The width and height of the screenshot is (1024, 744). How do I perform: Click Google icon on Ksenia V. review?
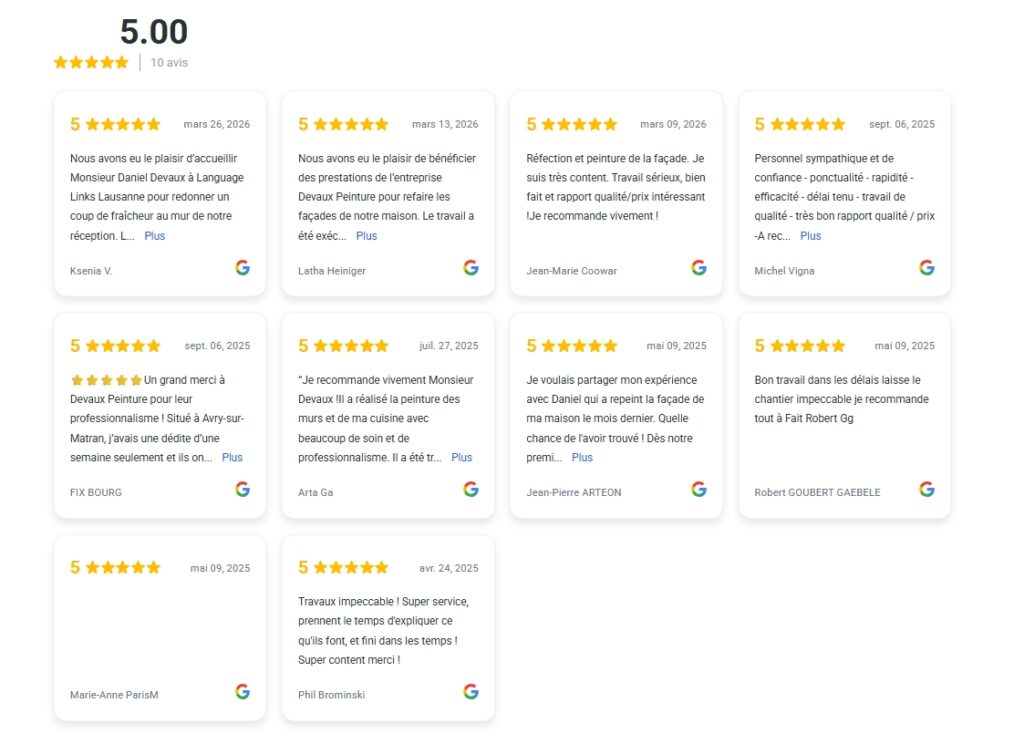point(242,268)
